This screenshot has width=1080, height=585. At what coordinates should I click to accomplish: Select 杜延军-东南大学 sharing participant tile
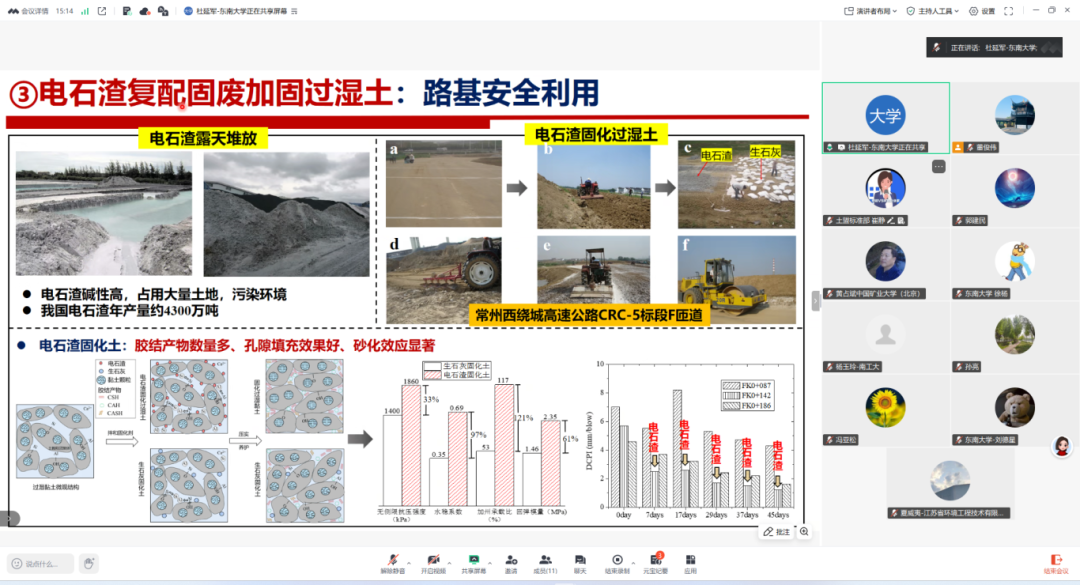[x=886, y=118]
